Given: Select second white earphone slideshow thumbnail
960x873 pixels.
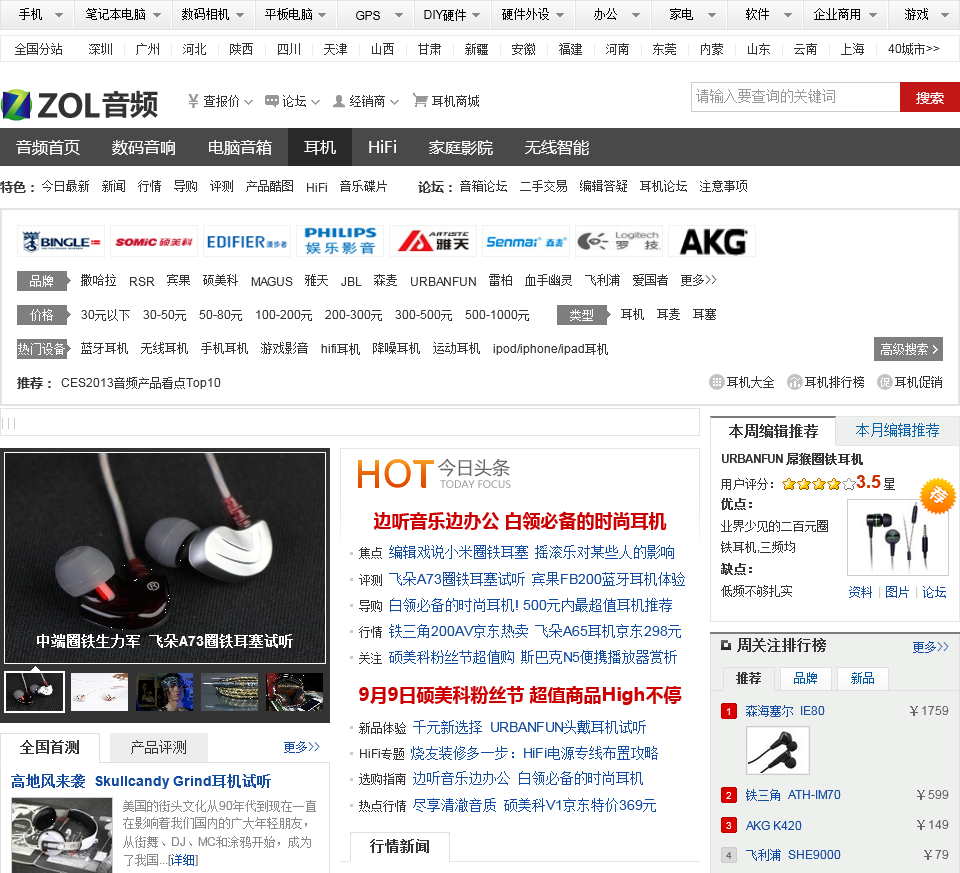Looking at the screenshot, I should (99, 692).
